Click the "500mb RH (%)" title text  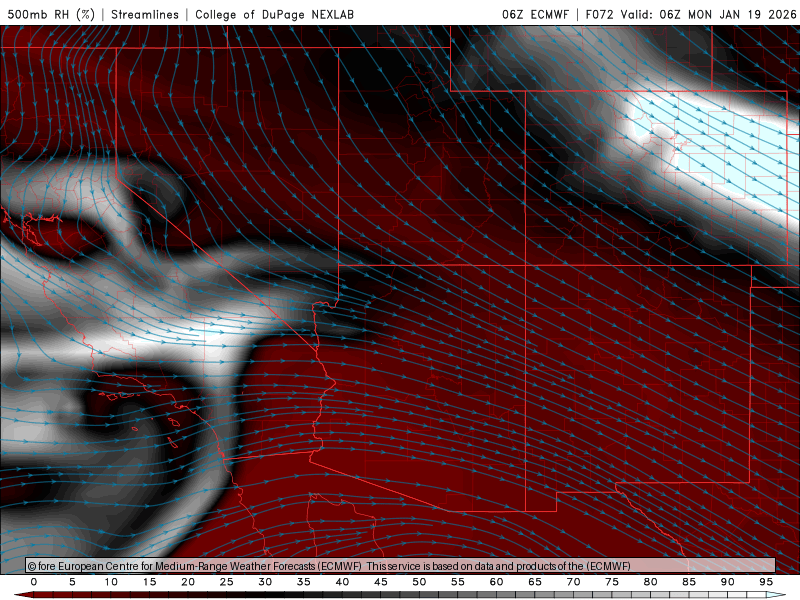(x=51, y=14)
